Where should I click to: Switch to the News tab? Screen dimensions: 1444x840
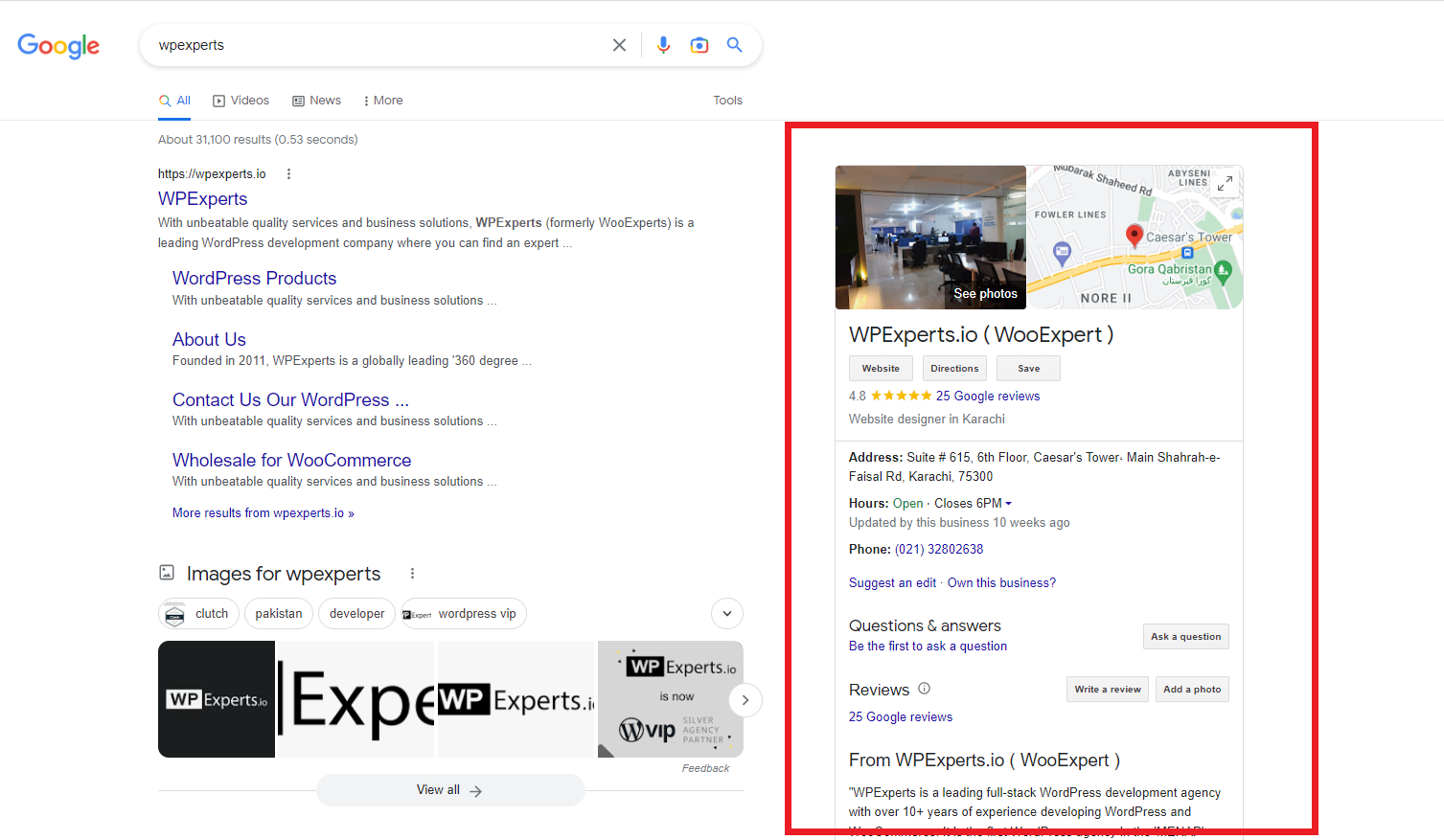[317, 101]
